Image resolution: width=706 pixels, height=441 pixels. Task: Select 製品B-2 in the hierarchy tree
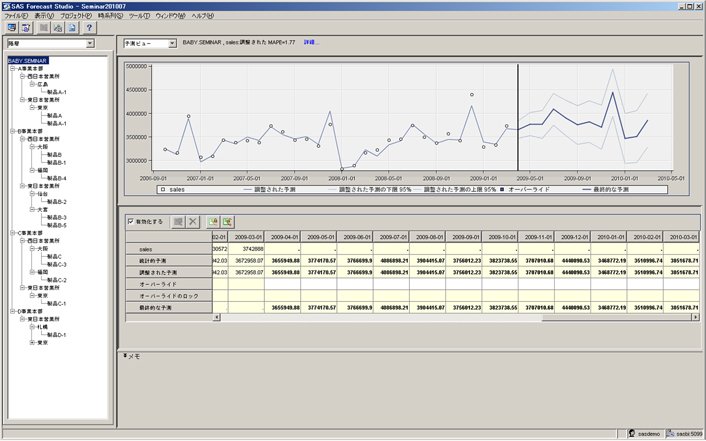click(x=57, y=201)
